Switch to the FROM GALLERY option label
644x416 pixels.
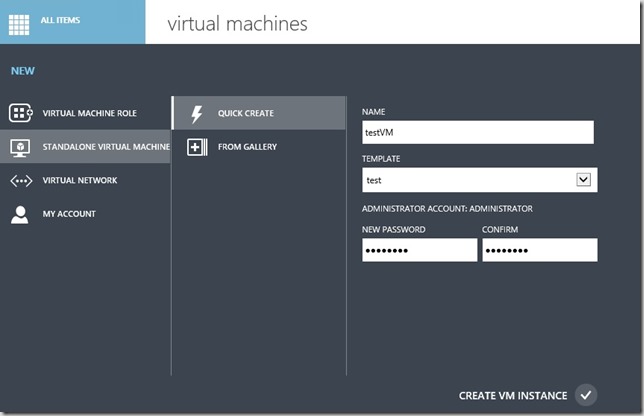[247, 147]
